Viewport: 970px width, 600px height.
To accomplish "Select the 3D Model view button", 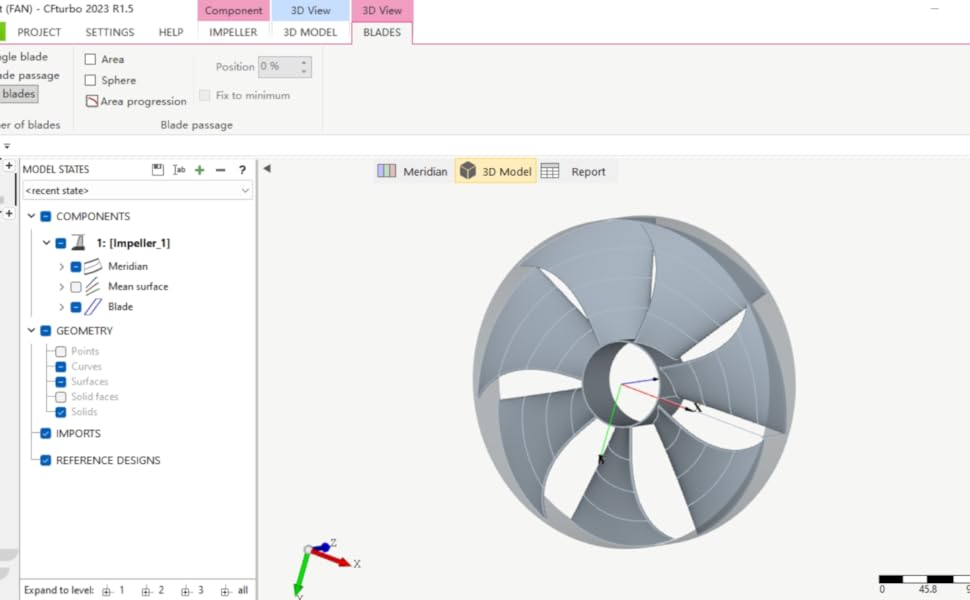I will pyautogui.click(x=495, y=171).
